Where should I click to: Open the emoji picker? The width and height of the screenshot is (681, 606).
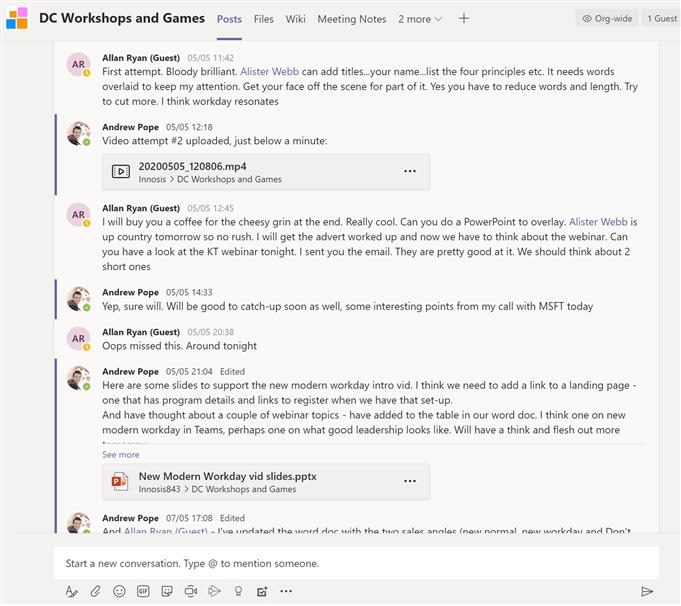click(119, 591)
